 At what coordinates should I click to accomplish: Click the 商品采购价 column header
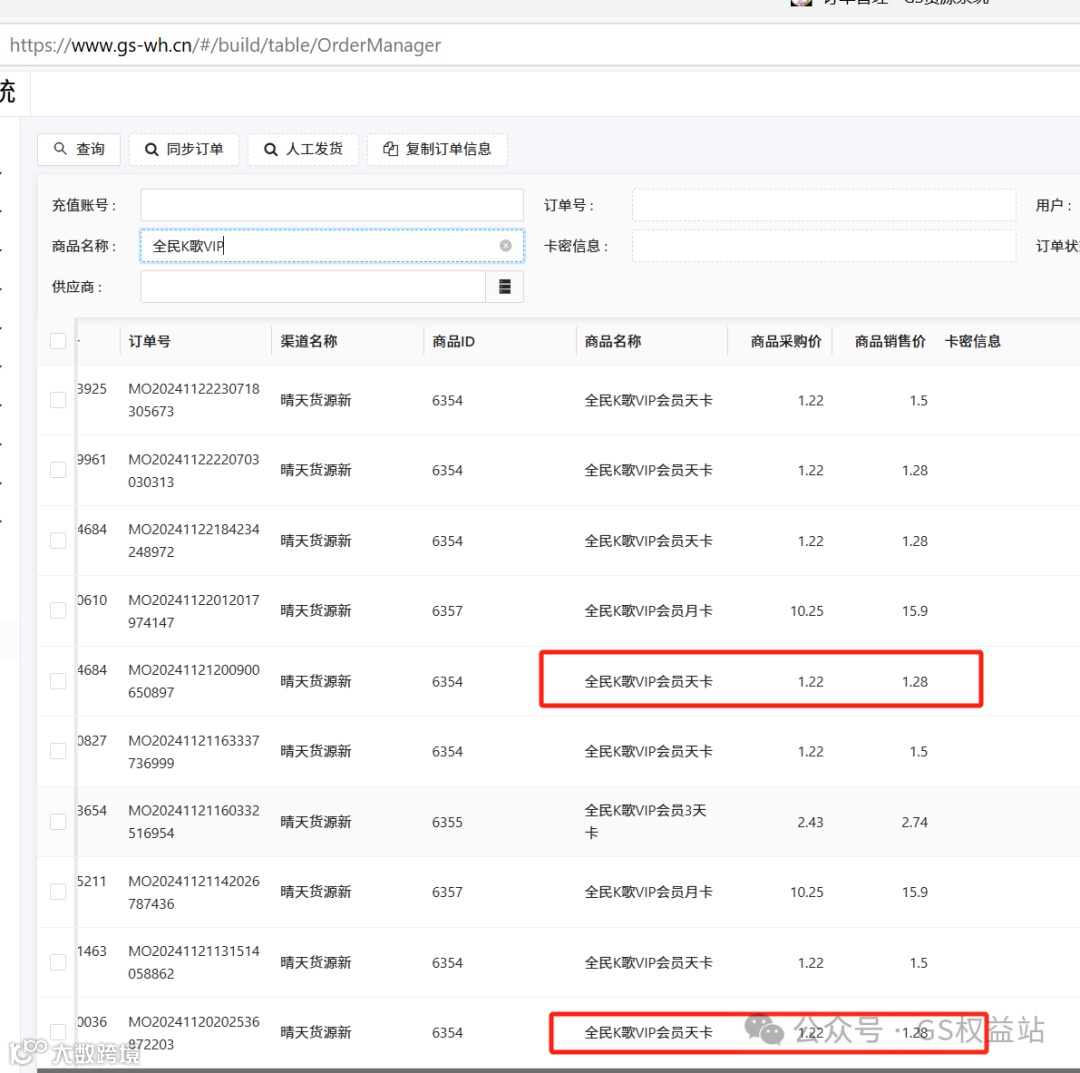[786, 342]
